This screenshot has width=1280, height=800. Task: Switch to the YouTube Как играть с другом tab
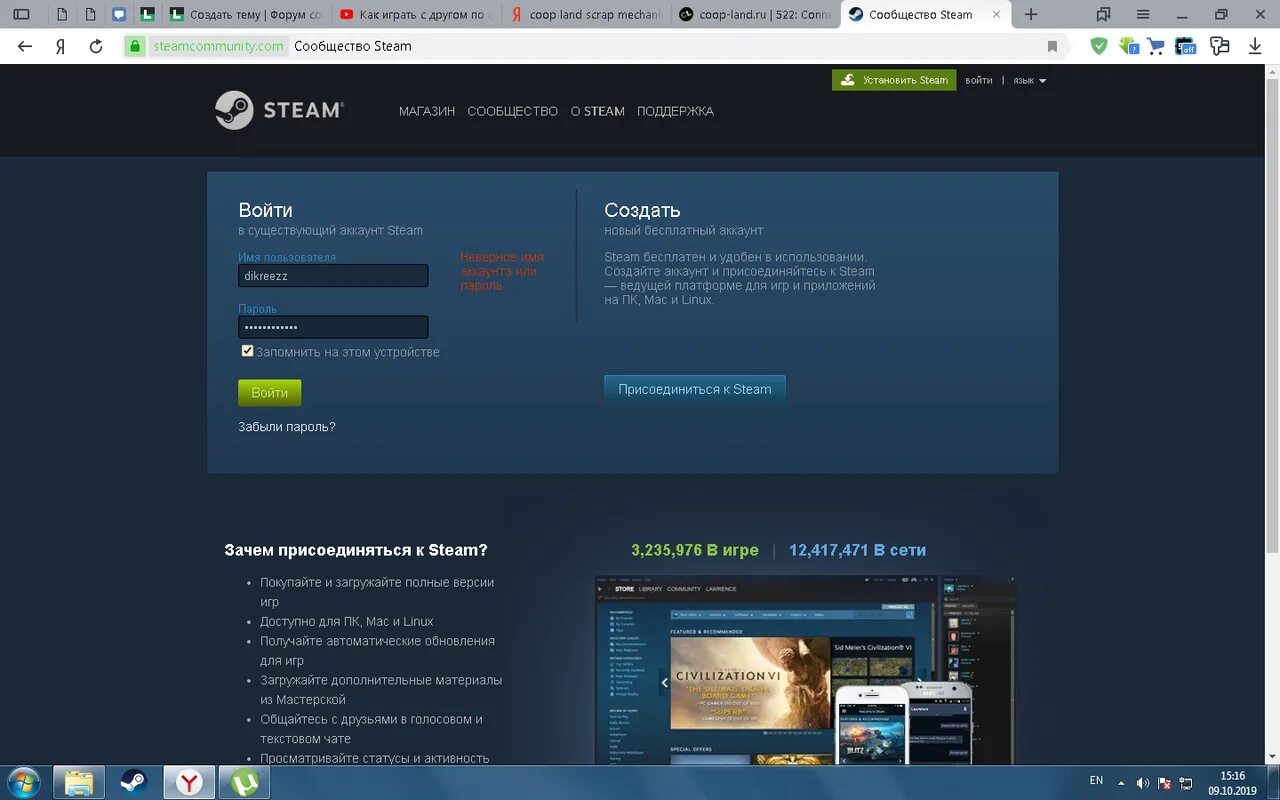pos(415,14)
